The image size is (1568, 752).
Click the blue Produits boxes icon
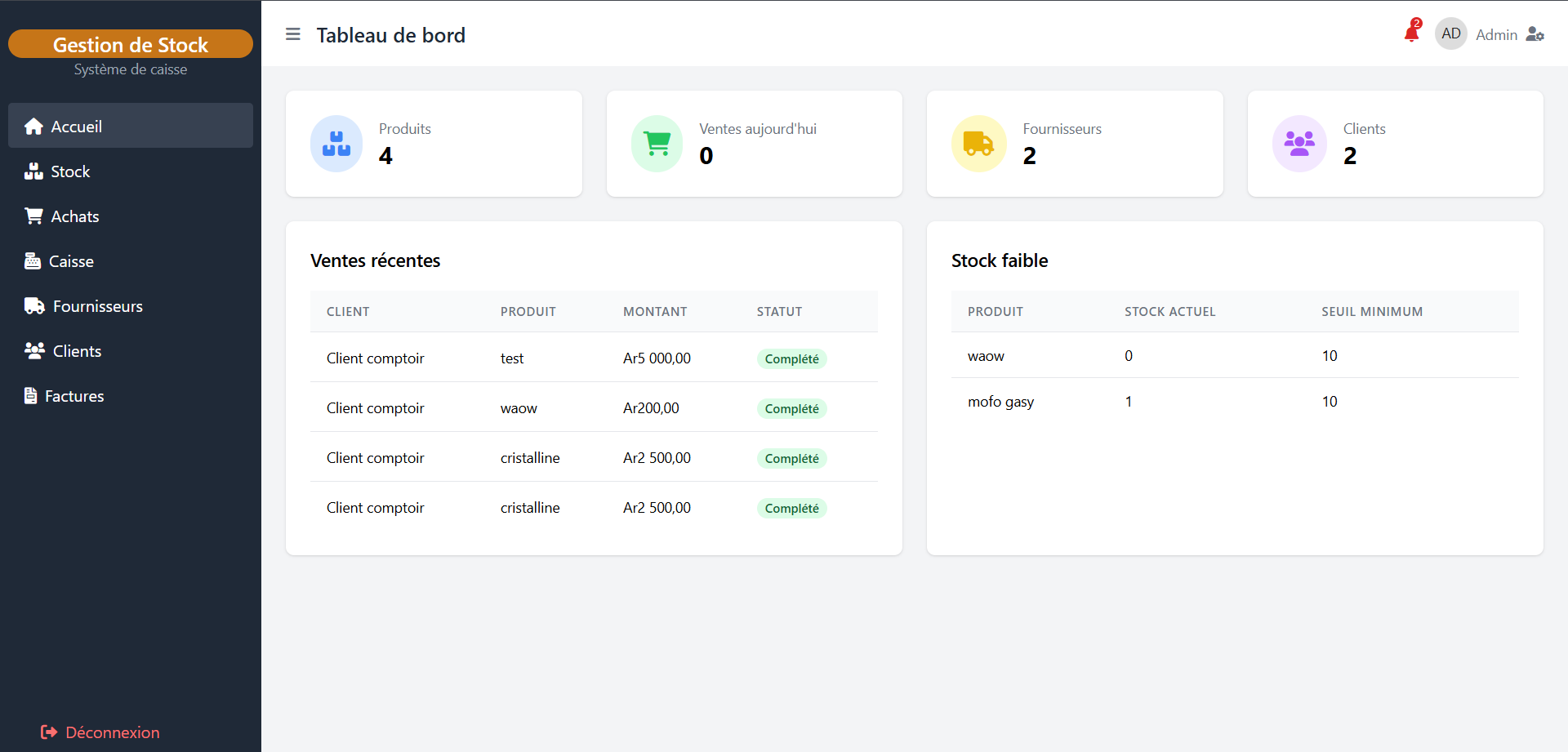(336, 144)
